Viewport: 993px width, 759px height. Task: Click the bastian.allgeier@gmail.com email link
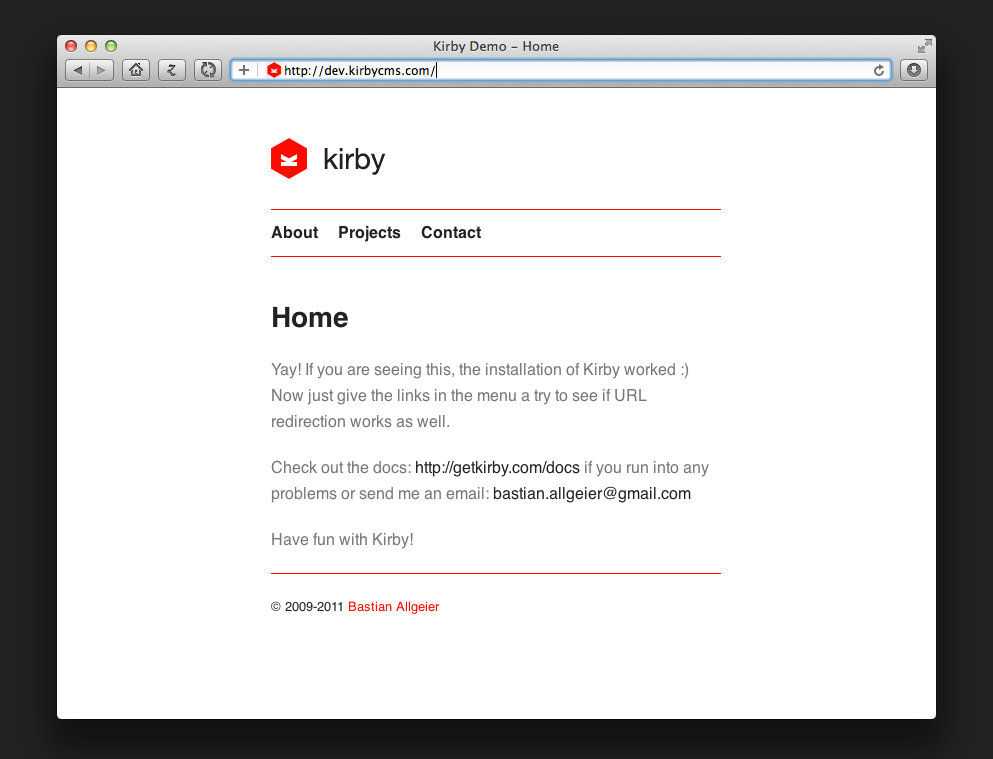point(591,493)
